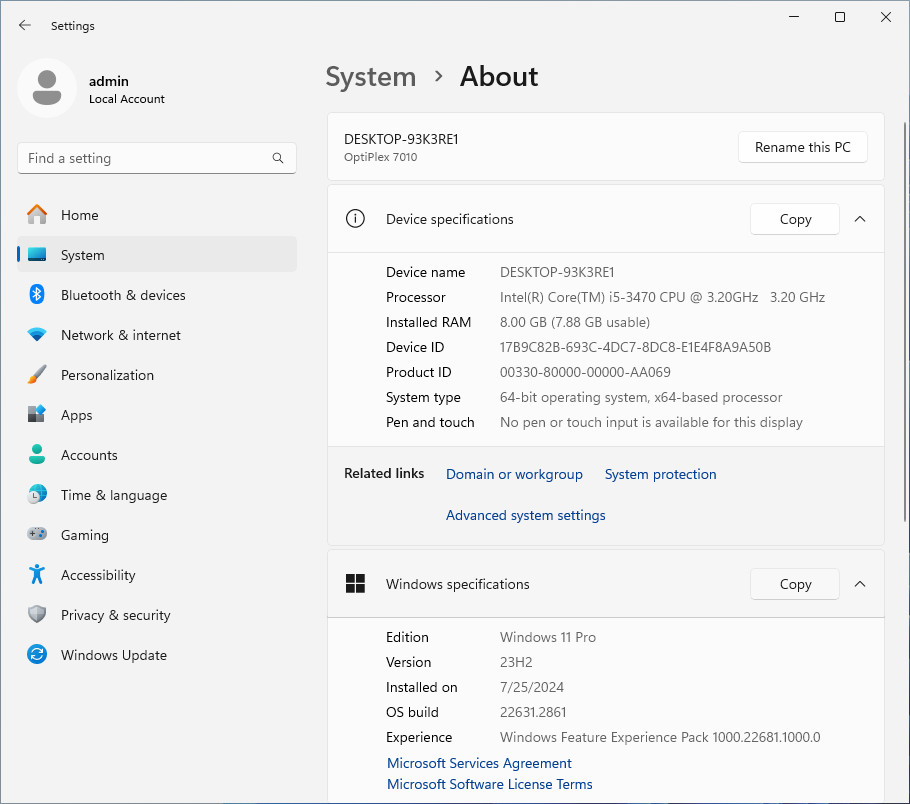Select Accounts in the sidebar
The height and width of the screenshot is (804, 910).
pyautogui.click(x=157, y=455)
